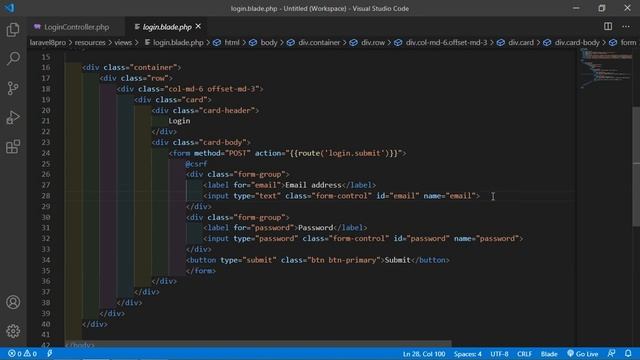Screen dimensions: 640x360
Task: Click 'col-md-6 offset-md-3' class value
Action: tap(211, 89)
